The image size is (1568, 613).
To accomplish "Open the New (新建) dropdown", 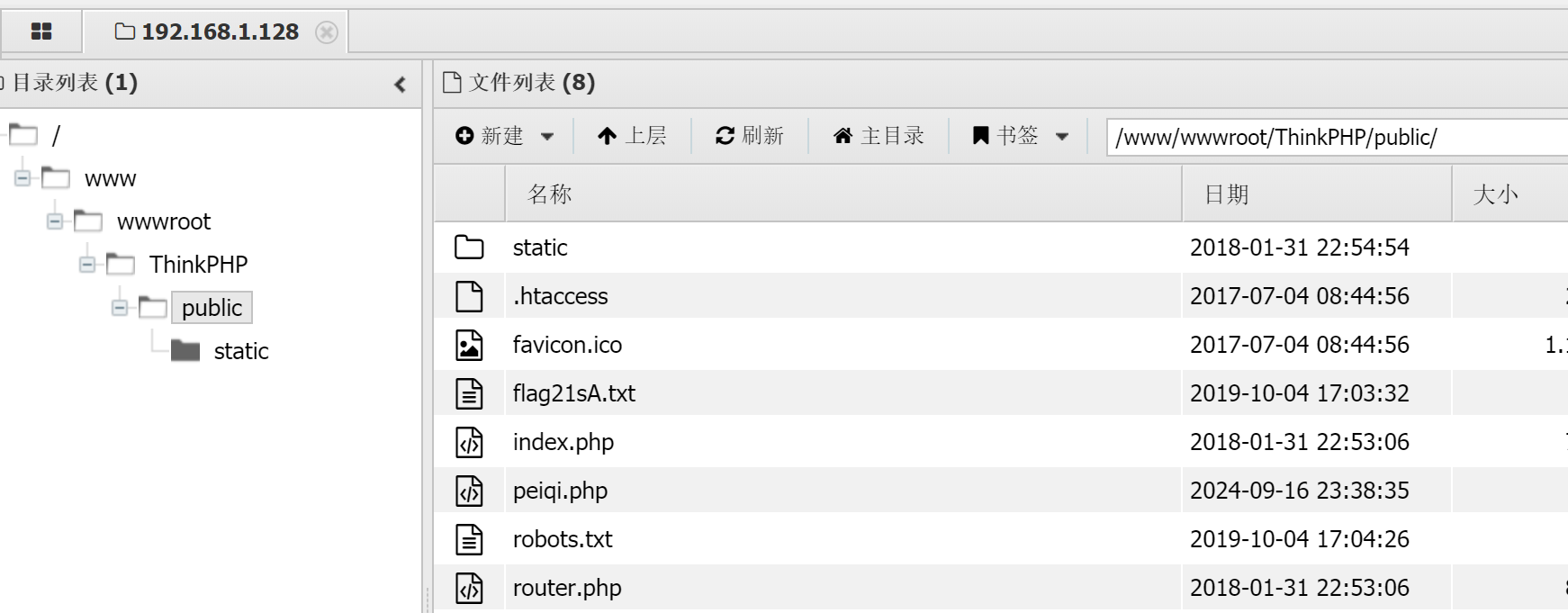I will click(504, 136).
